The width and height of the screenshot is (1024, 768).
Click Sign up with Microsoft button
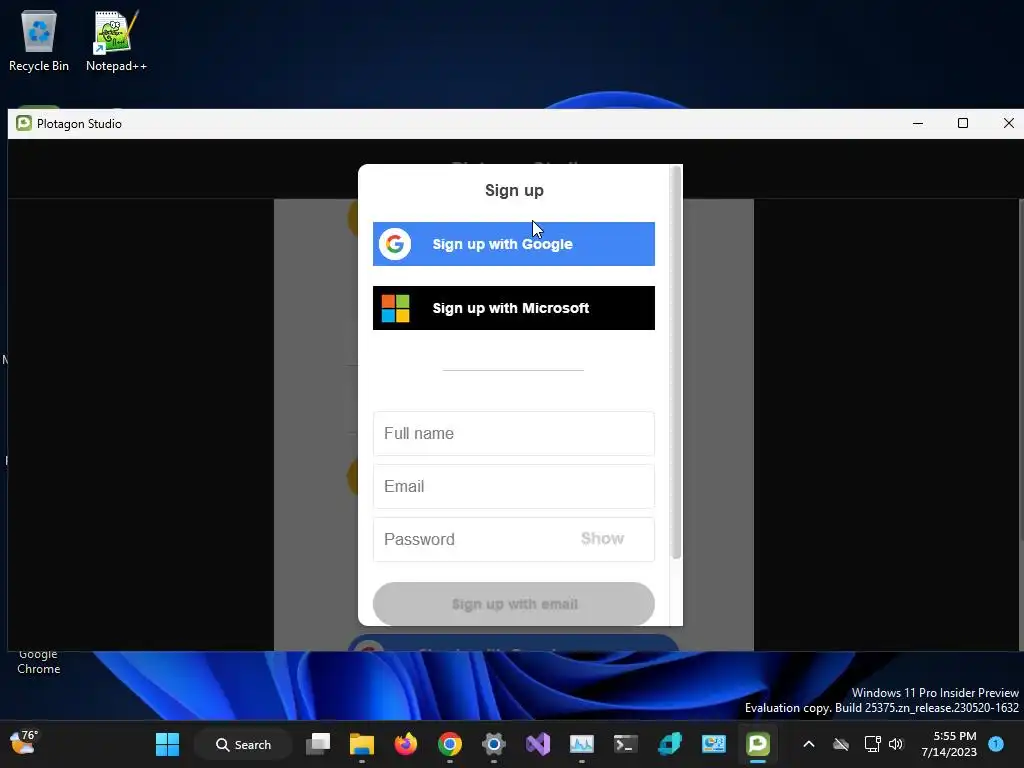click(x=513, y=308)
